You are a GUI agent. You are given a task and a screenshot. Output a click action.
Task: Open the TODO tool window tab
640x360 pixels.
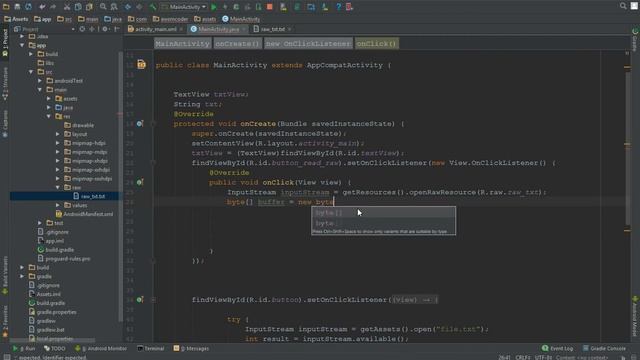[55, 348]
